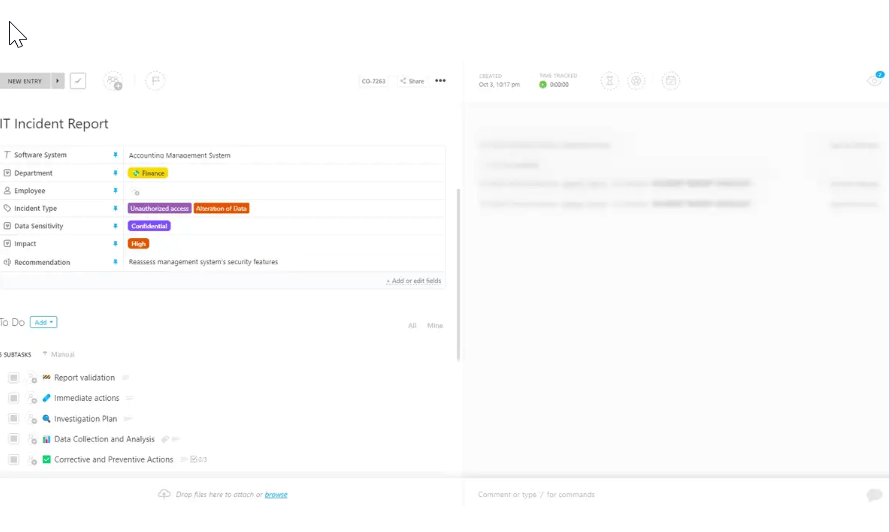Open the Report validation subtask
The image size is (890, 532).
click(85, 378)
